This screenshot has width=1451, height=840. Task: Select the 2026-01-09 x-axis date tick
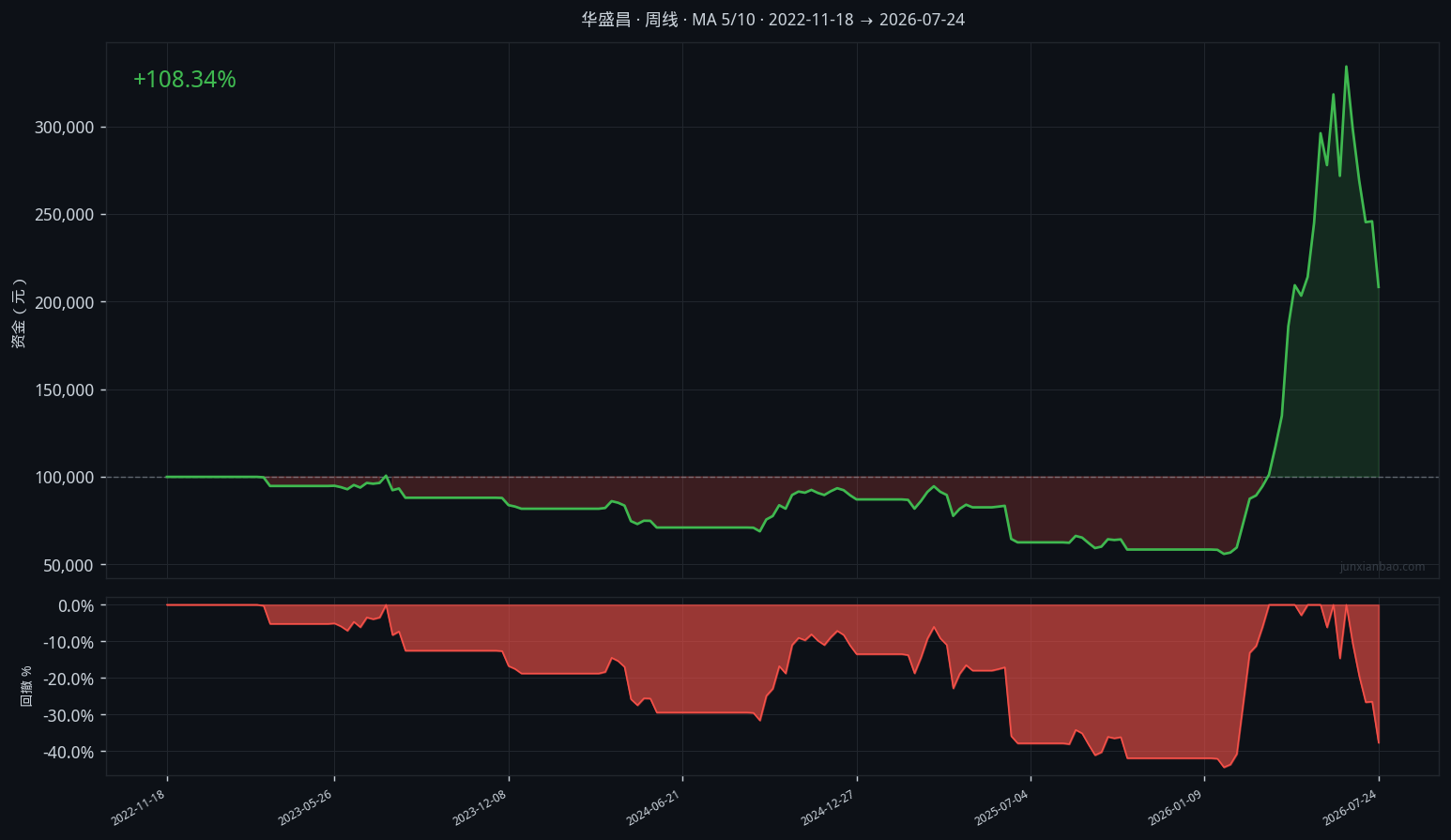(1176, 807)
